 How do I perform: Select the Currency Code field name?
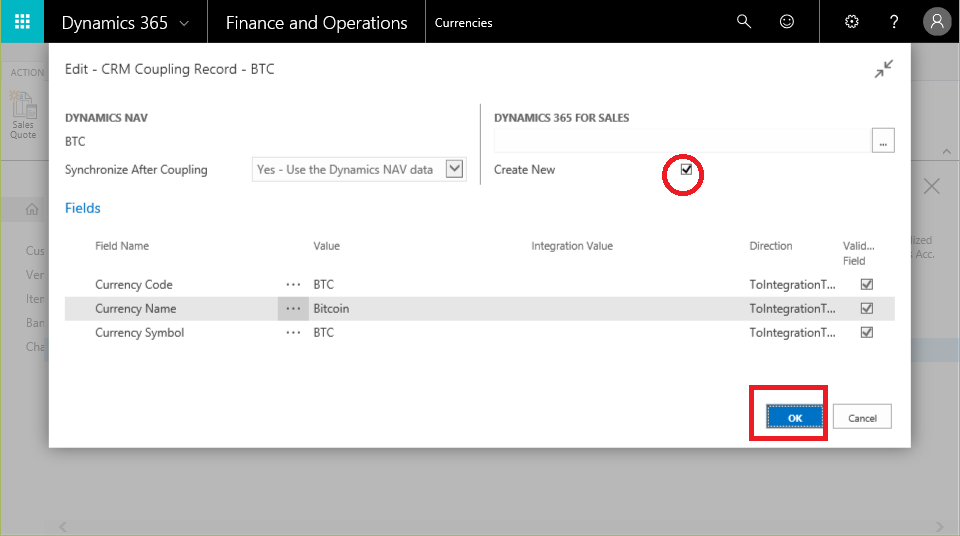pos(133,285)
